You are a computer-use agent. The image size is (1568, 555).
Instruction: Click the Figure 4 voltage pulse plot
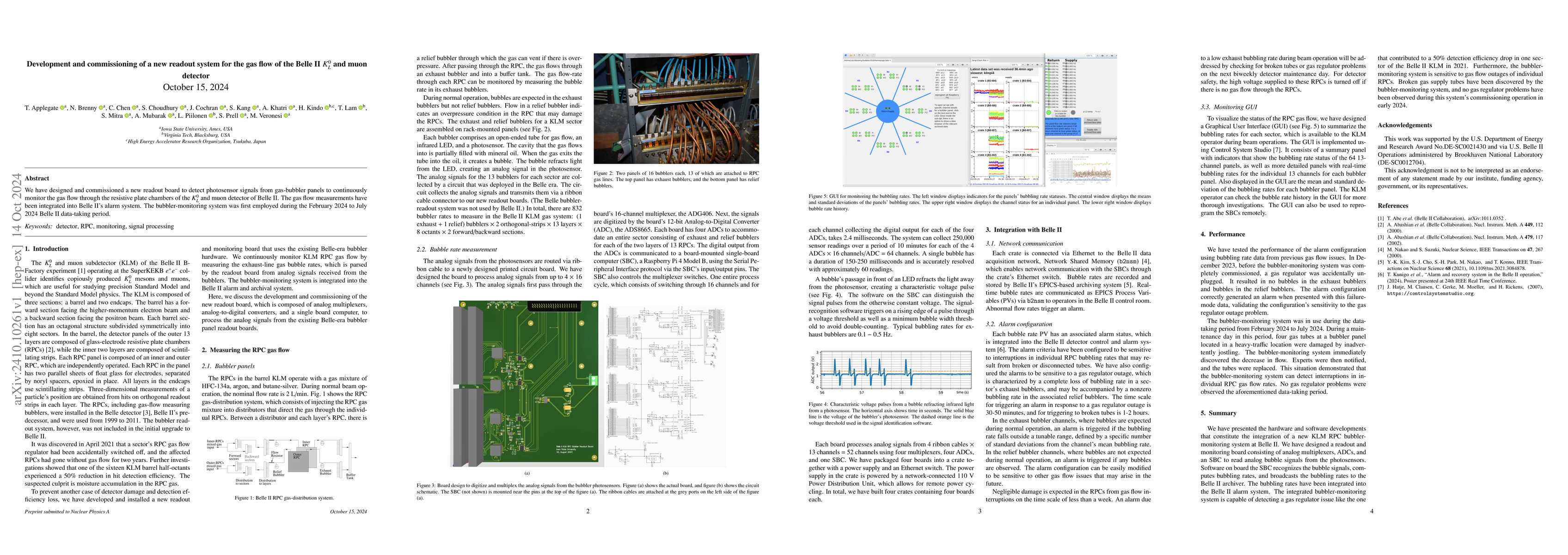890,372
